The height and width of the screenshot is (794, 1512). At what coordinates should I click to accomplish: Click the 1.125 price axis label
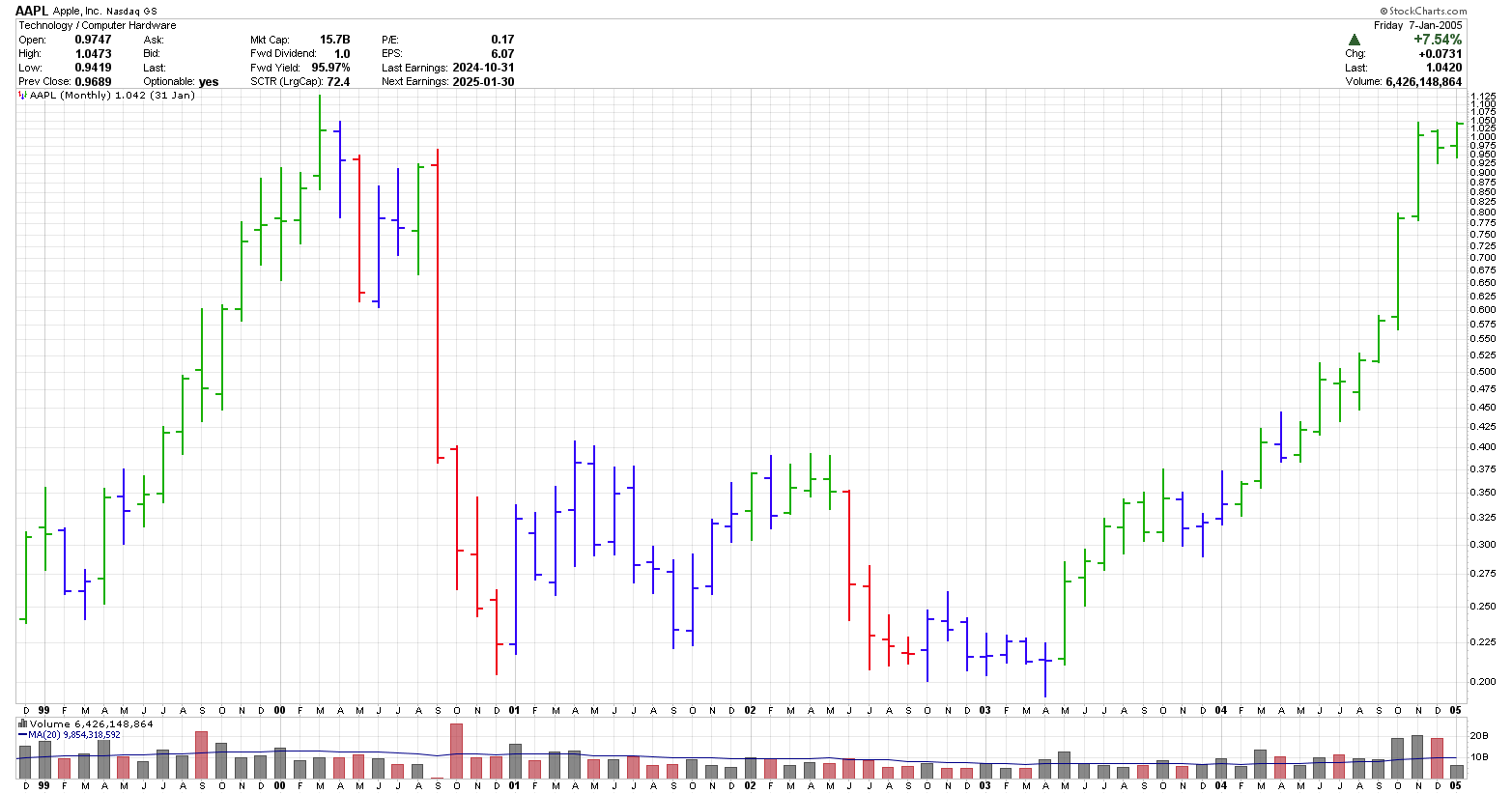(x=1482, y=97)
